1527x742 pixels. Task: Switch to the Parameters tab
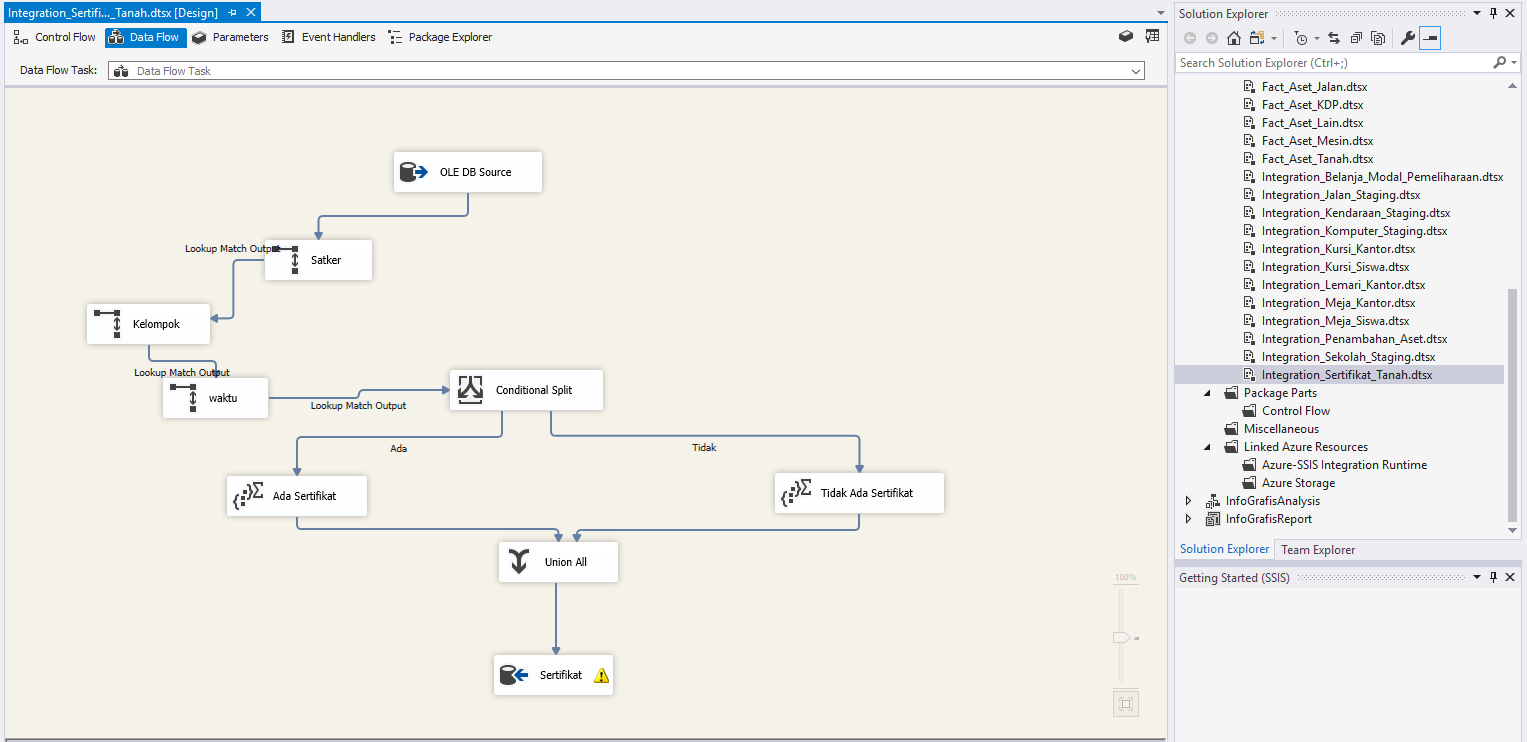[x=230, y=37]
